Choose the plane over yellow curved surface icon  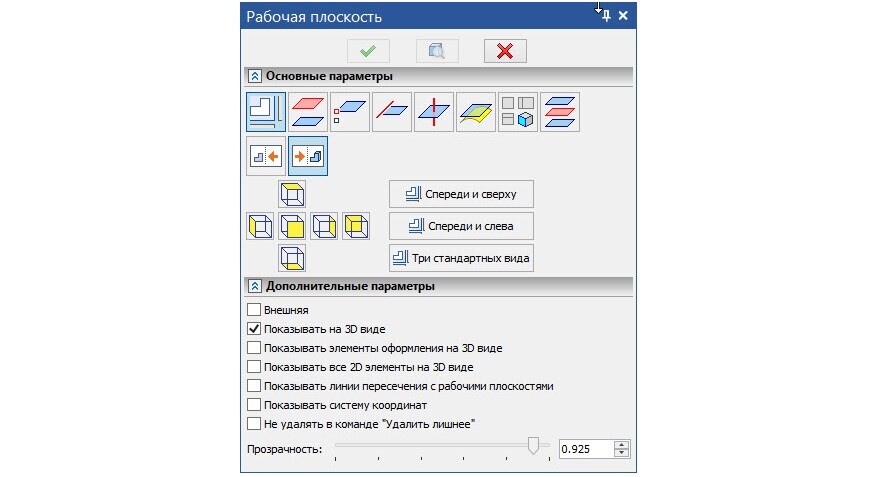tap(476, 112)
